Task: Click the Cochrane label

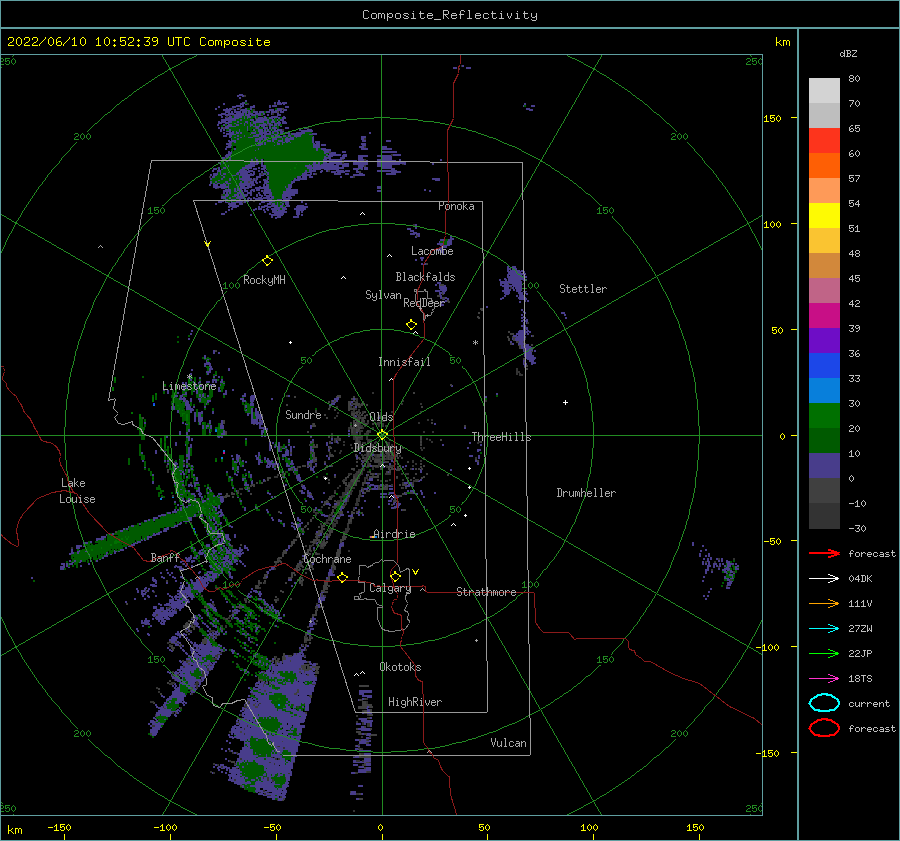Action: [x=327, y=559]
